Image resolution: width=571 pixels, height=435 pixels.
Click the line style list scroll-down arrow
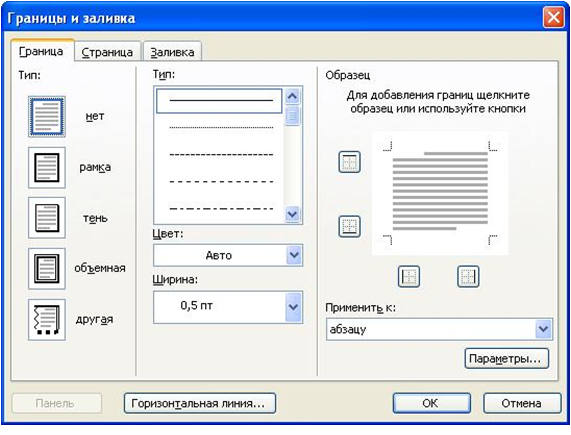(x=292, y=214)
